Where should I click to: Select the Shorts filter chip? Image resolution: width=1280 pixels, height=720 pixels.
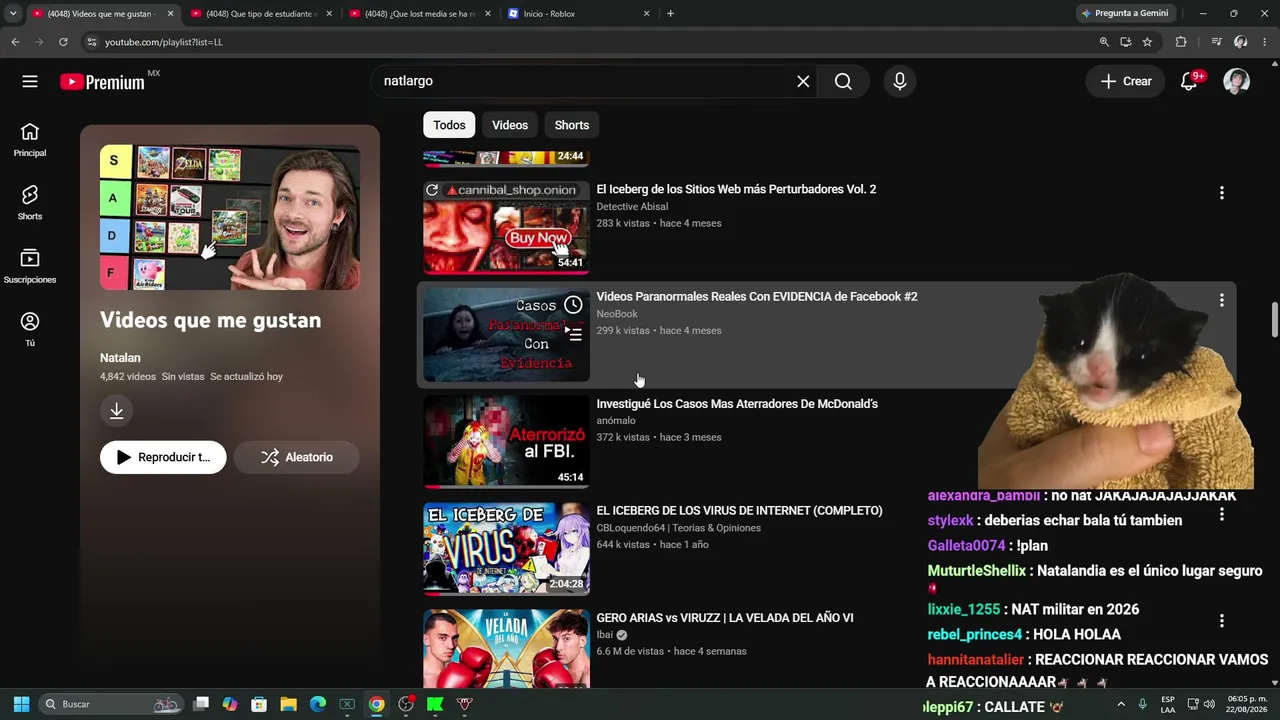(572, 125)
